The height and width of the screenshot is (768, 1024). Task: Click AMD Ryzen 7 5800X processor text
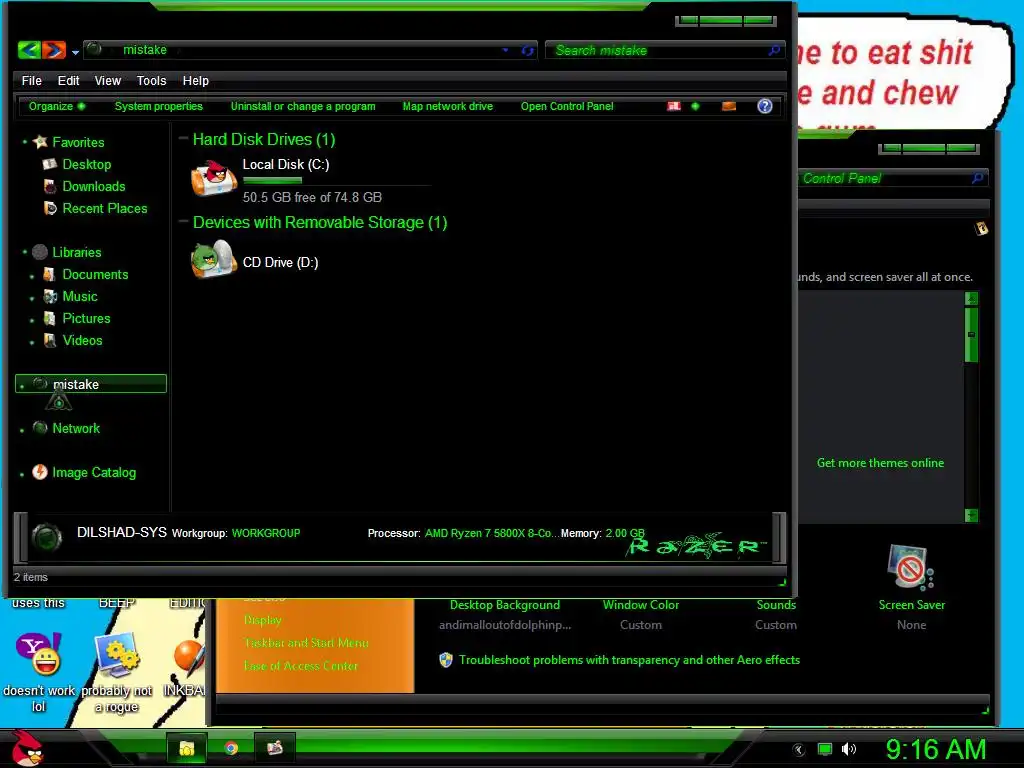pyautogui.click(x=491, y=533)
